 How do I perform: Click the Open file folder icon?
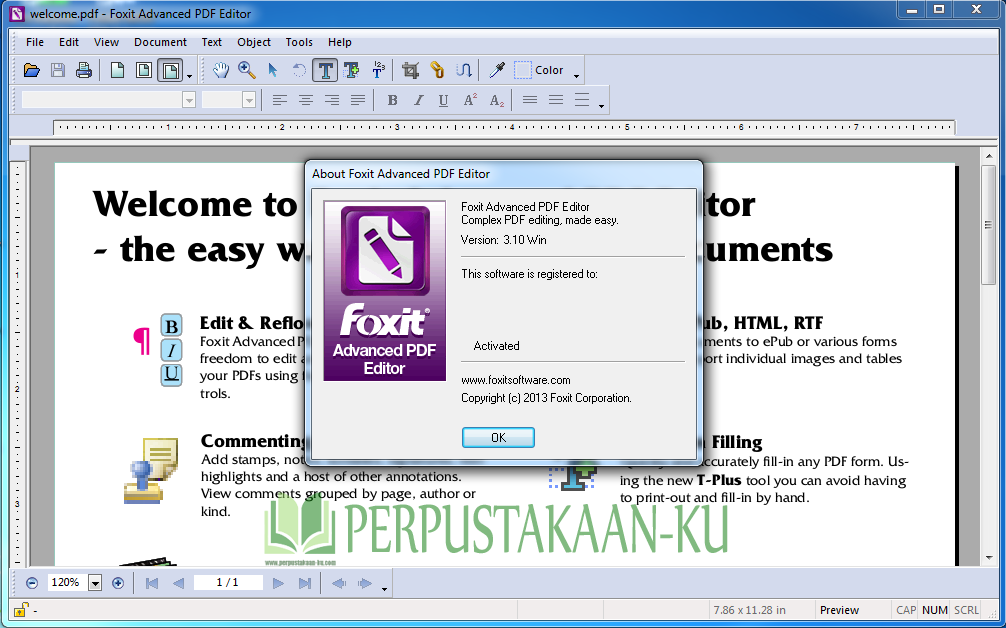click(x=31, y=70)
